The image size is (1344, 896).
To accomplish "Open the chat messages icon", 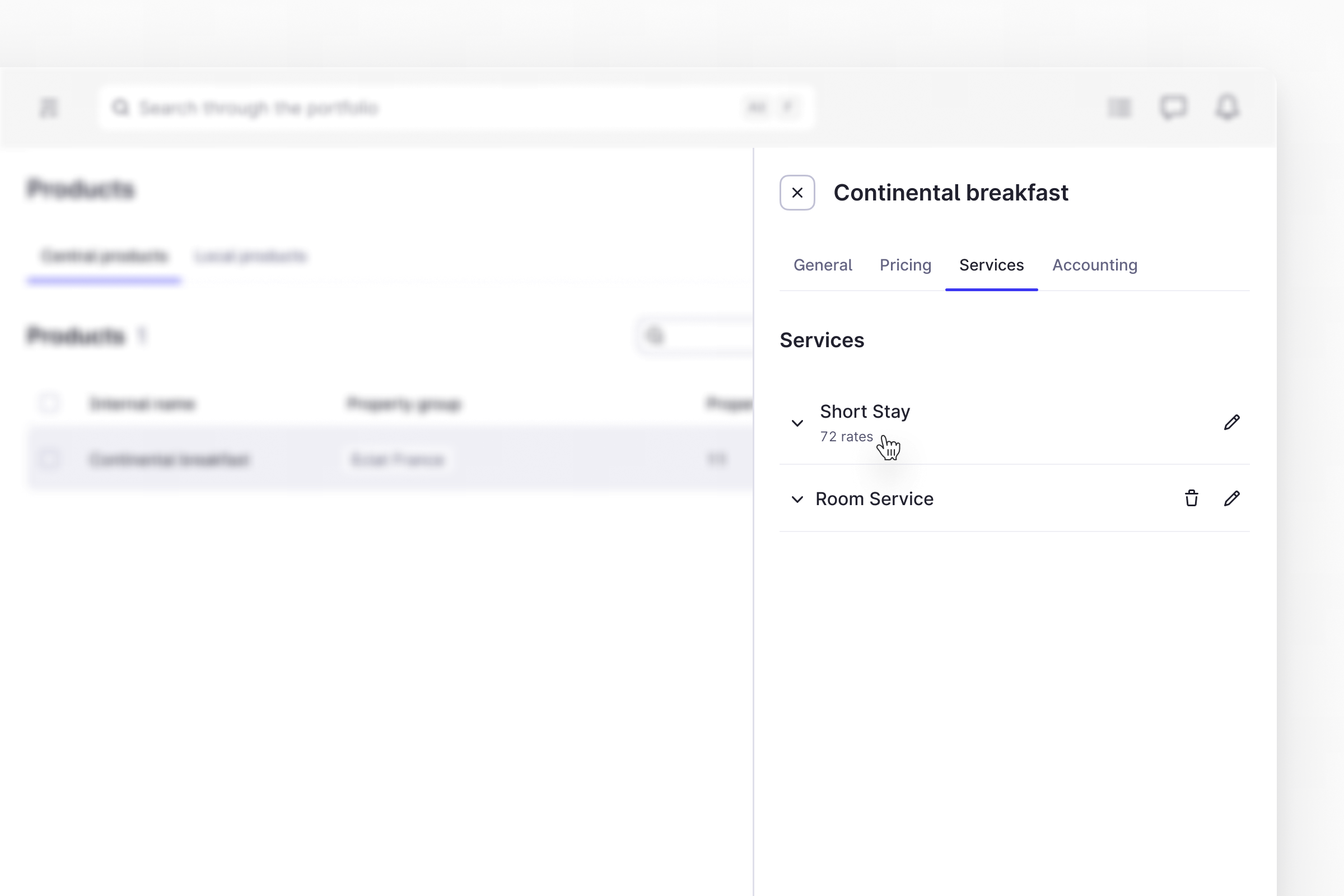I will point(1173,108).
